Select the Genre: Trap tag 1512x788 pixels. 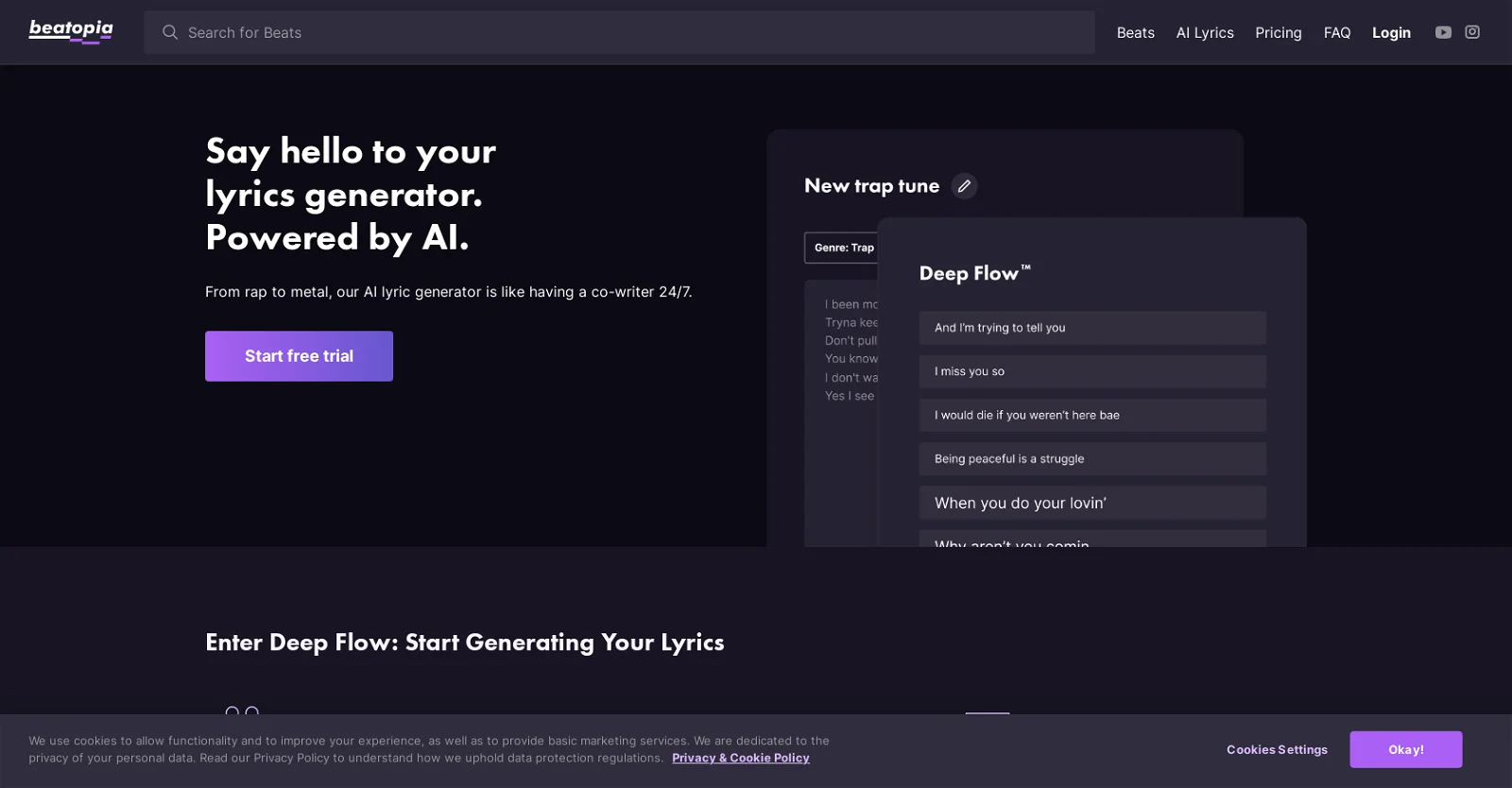[x=843, y=248]
